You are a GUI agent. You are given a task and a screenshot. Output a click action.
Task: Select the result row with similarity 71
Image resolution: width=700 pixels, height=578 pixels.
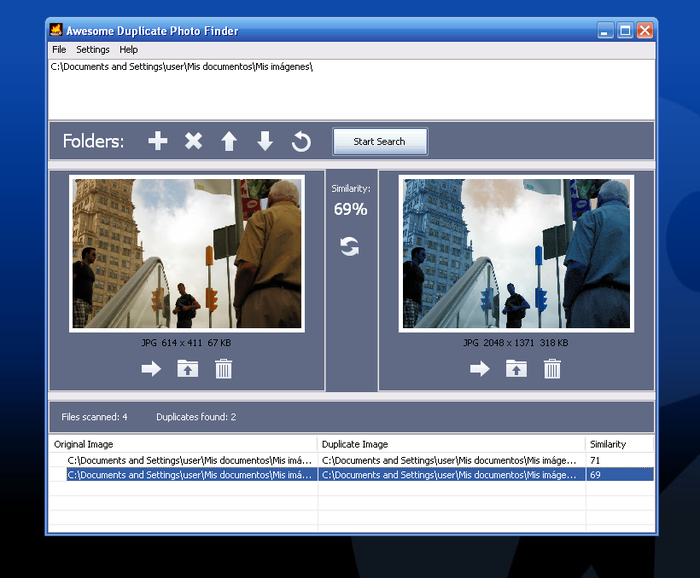coord(352,460)
